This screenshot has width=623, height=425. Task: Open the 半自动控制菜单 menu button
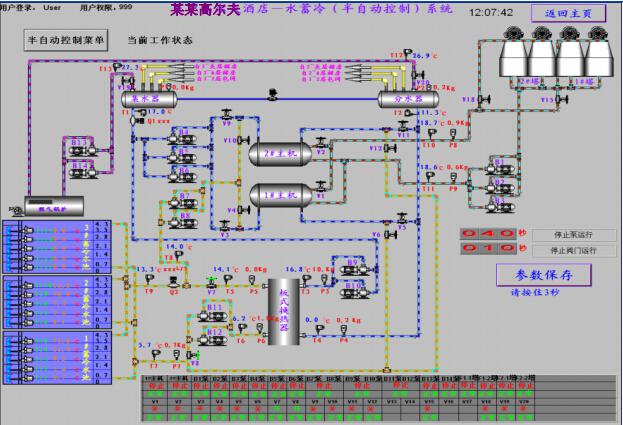(66, 40)
